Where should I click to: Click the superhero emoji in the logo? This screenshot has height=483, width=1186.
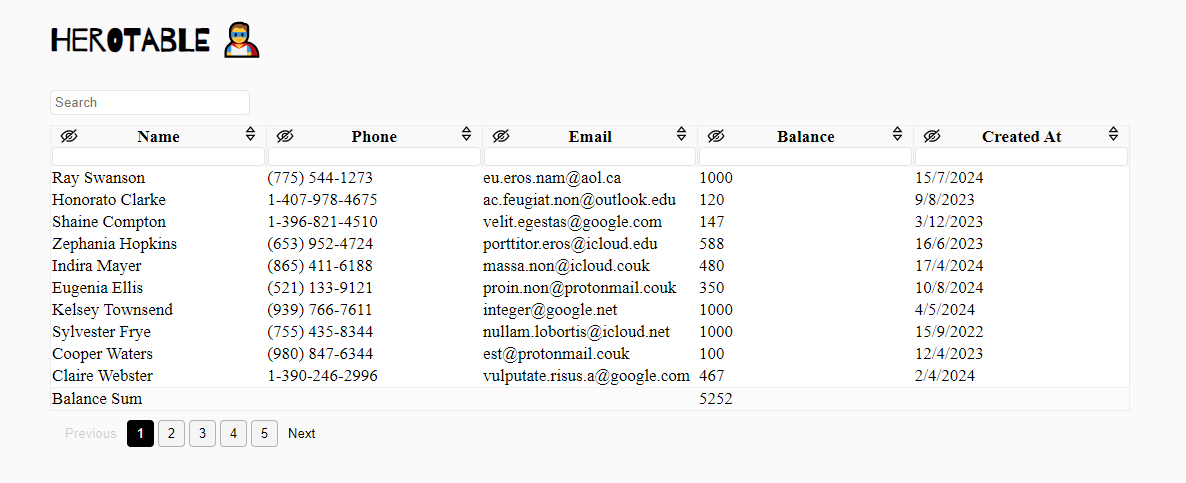(241, 40)
